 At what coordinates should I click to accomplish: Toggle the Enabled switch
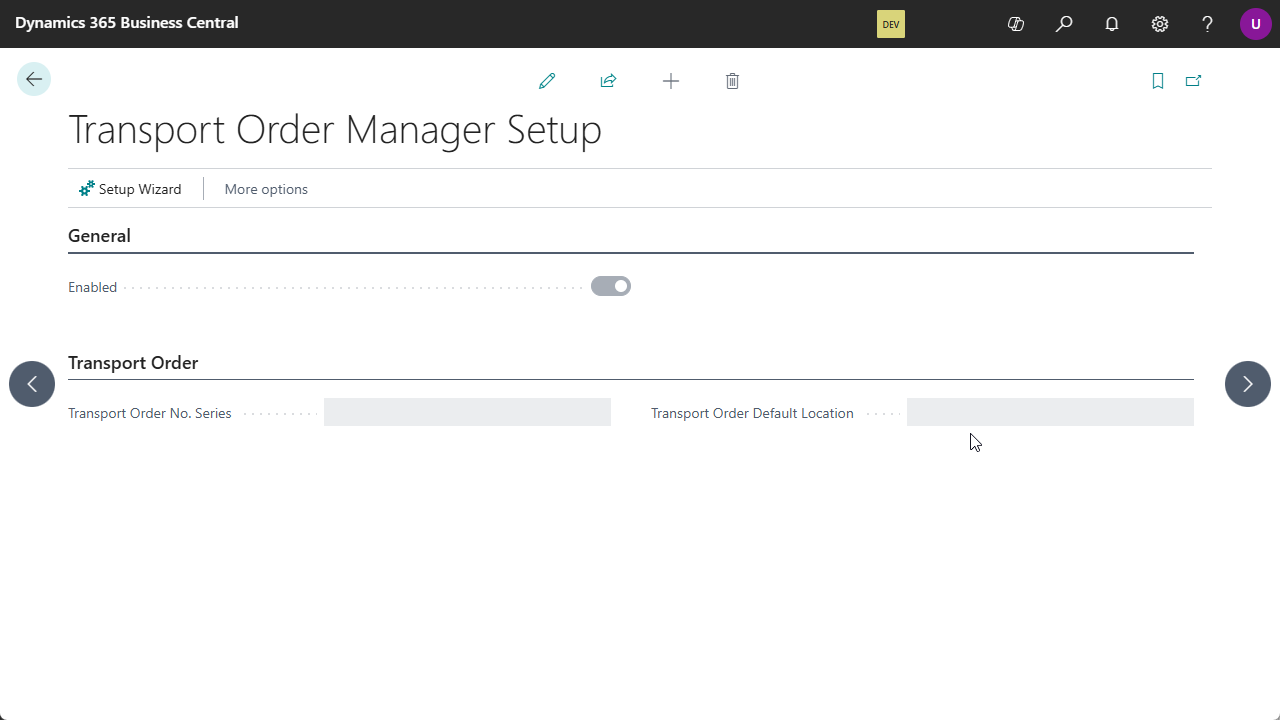611,286
